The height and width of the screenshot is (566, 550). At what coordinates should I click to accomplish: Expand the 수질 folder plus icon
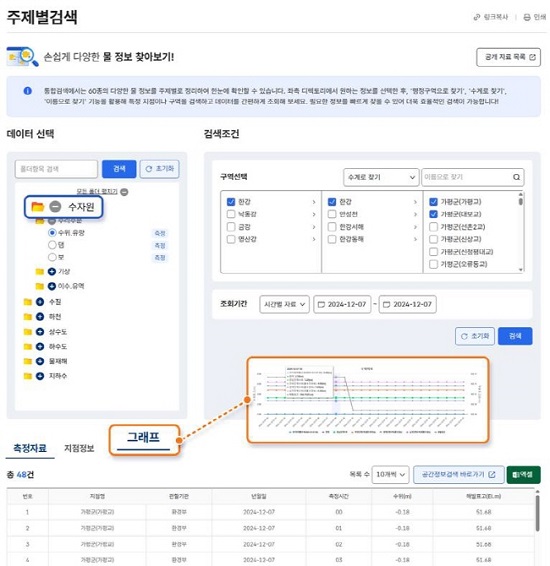point(40,301)
